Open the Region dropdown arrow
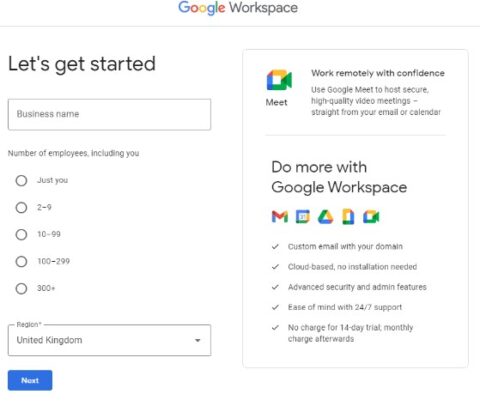480x412 pixels. coord(198,340)
